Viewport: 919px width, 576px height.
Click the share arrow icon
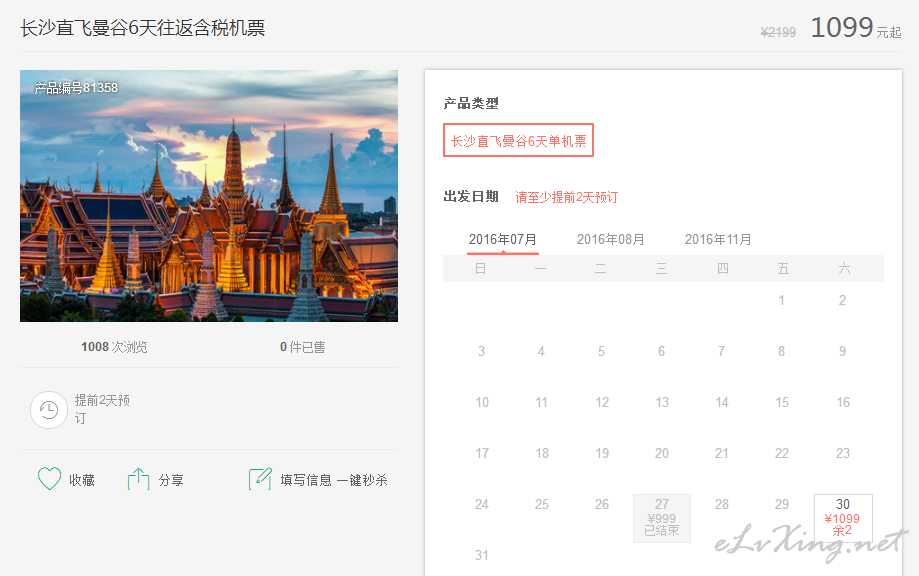138,479
